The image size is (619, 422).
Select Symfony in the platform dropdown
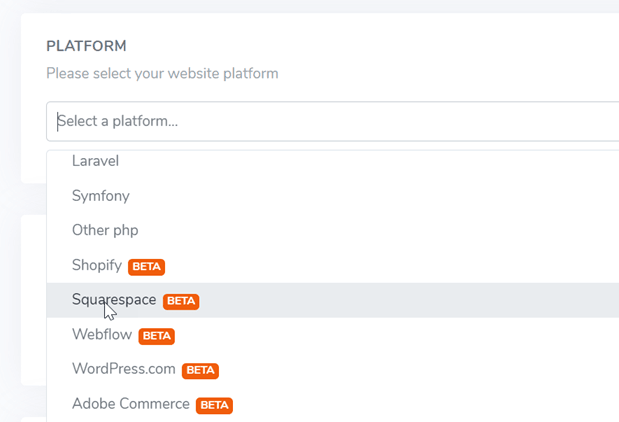(x=332, y=196)
